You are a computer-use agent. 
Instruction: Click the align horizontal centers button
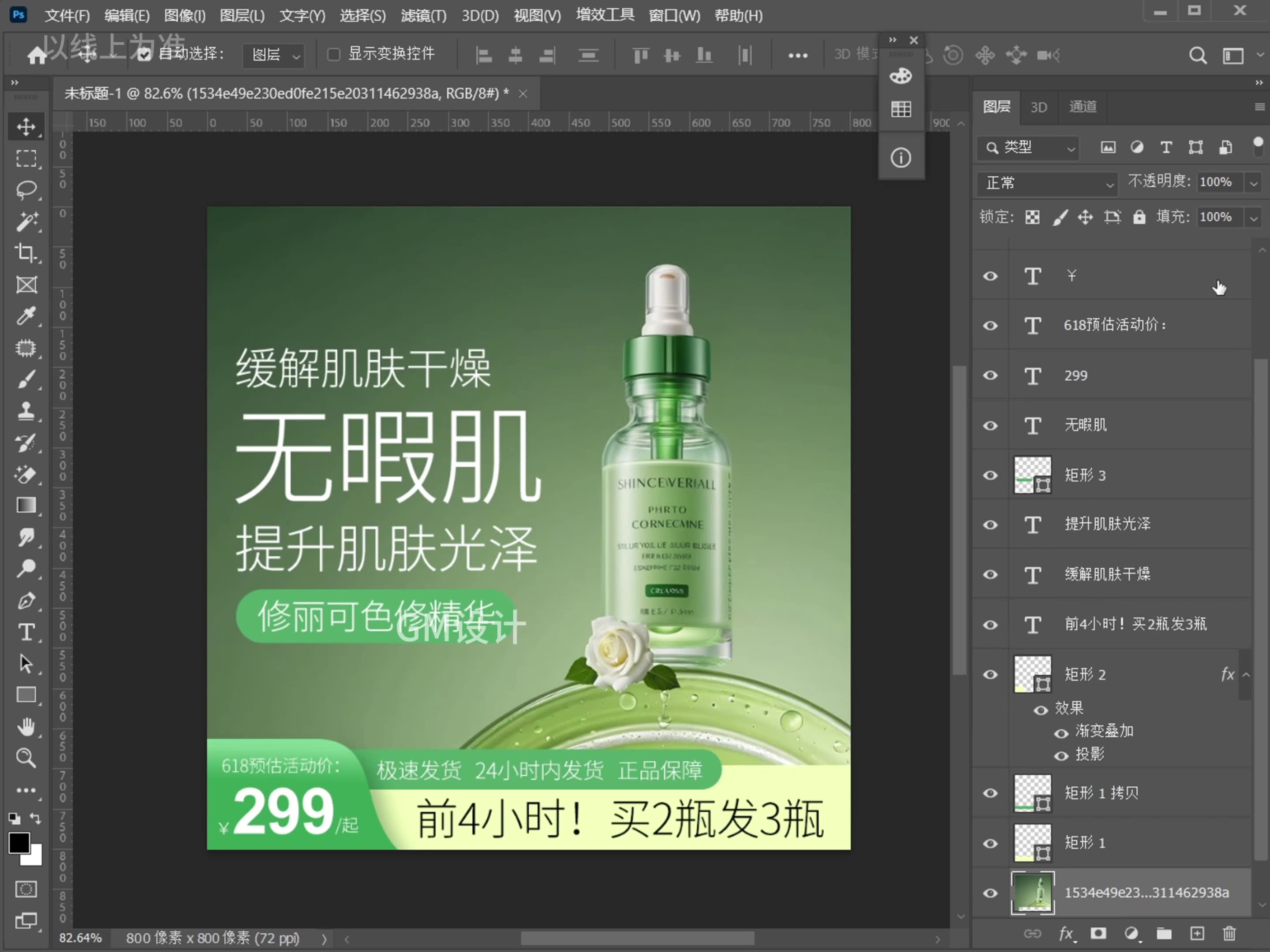[x=515, y=55]
